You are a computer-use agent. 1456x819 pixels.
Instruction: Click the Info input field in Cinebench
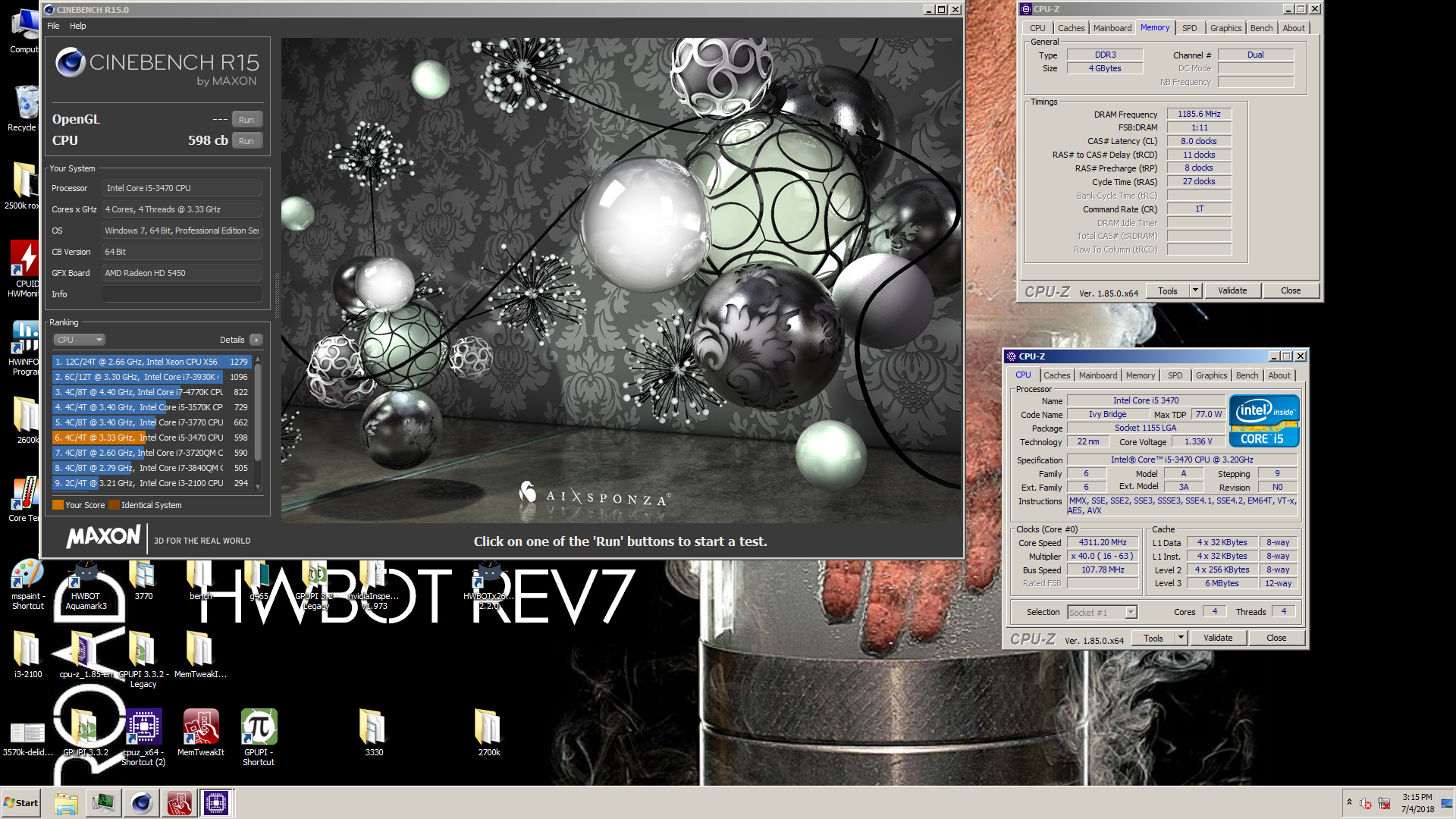tap(182, 294)
